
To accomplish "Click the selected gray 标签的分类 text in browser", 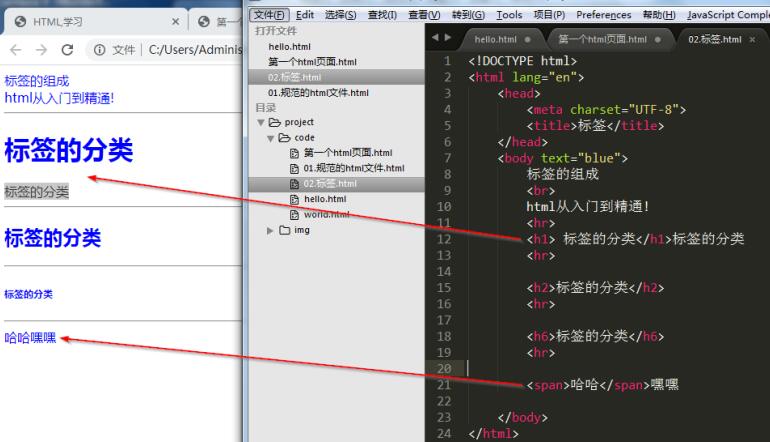I will pos(36,192).
